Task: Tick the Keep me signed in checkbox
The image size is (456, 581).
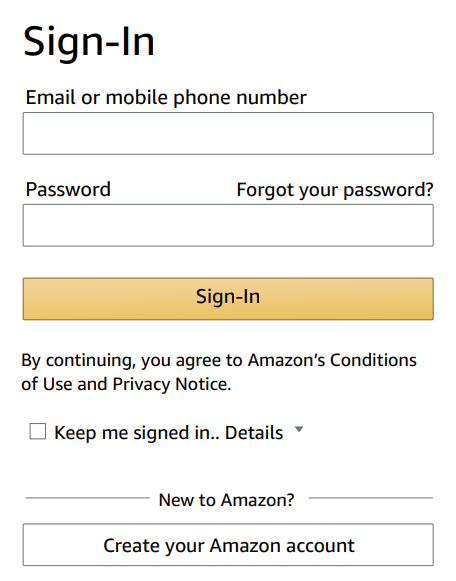Action: (x=38, y=432)
